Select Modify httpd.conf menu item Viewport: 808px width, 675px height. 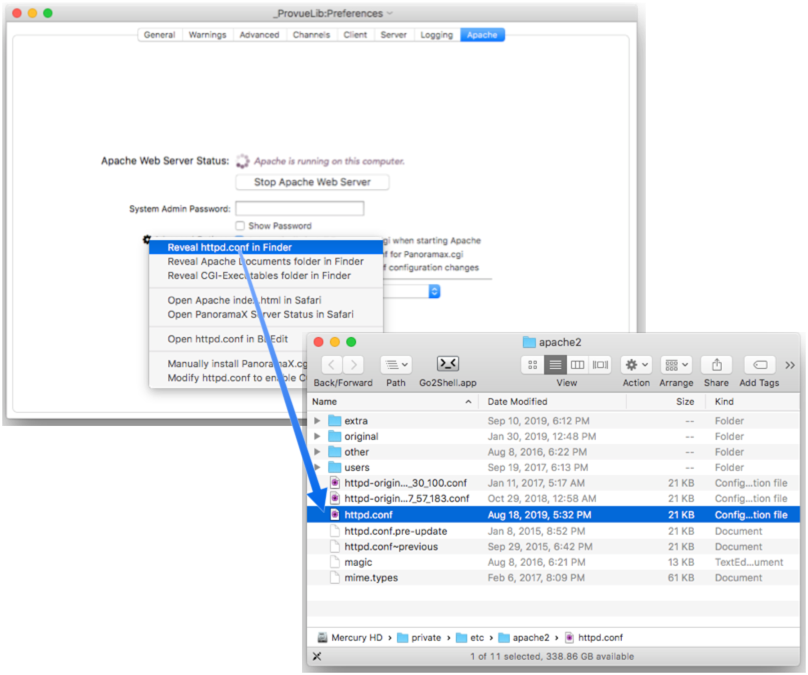[228, 378]
